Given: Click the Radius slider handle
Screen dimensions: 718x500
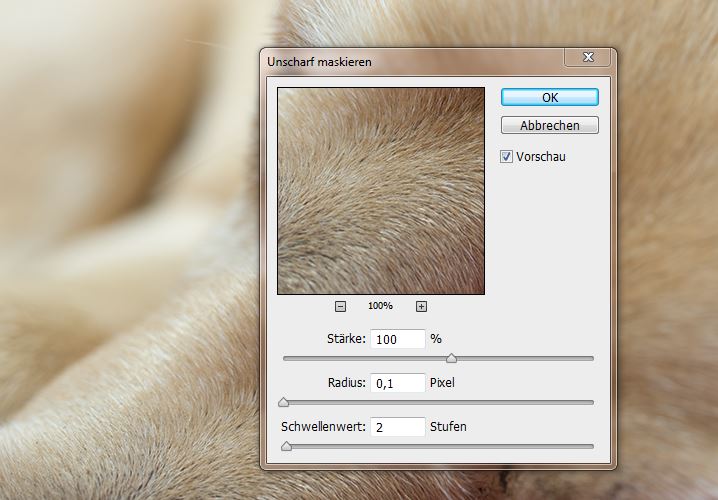Looking at the screenshot, I should [x=283, y=402].
